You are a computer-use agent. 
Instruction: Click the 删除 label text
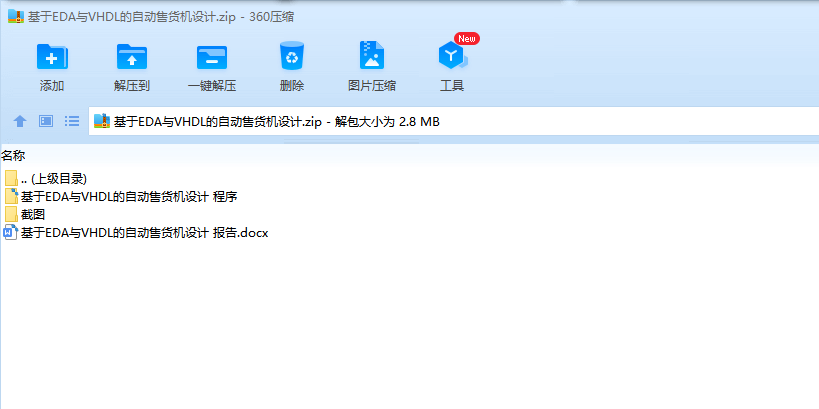(292, 86)
